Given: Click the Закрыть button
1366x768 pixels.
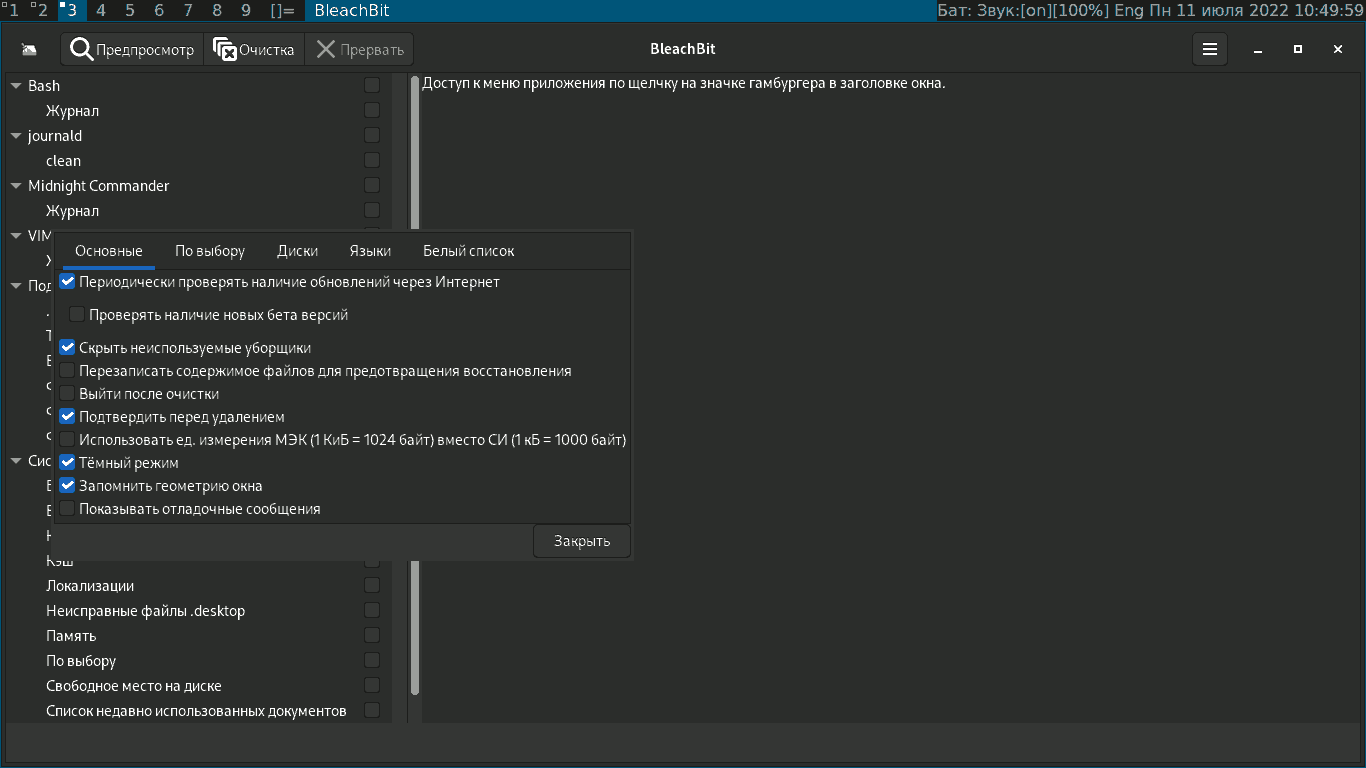Looking at the screenshot, I should pyautogui.click(x=581, y=540).
